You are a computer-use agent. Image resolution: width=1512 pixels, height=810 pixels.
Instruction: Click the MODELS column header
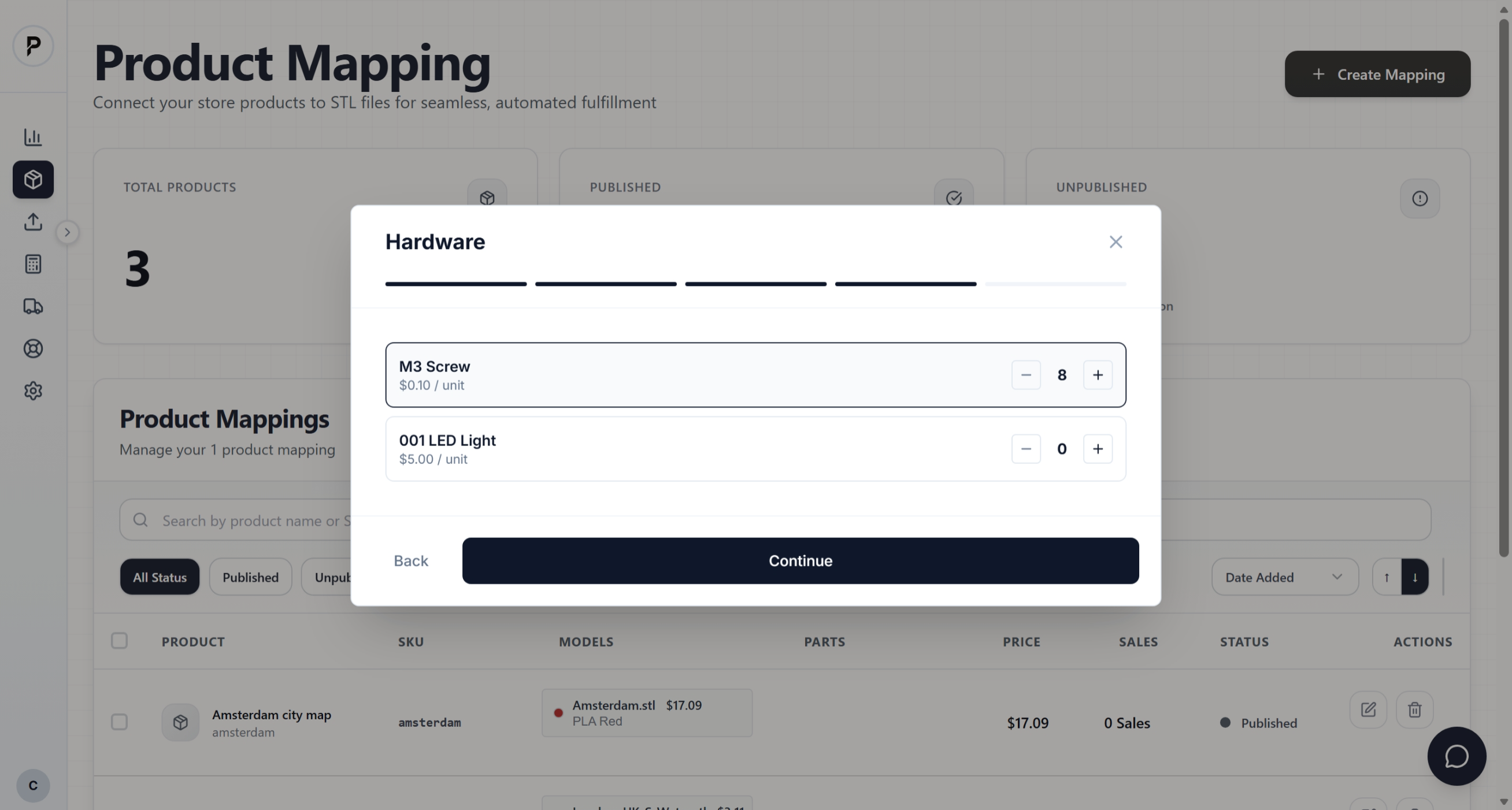[x=585, y=642]
